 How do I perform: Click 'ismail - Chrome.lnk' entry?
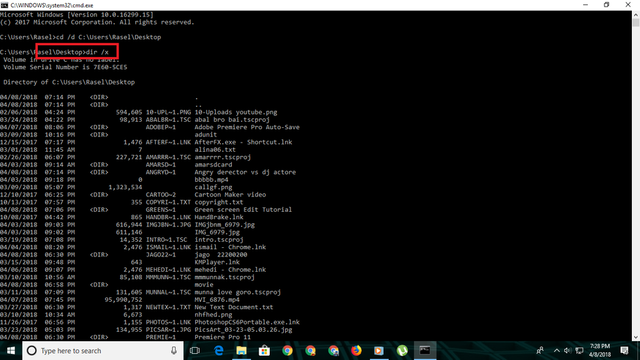pyautogui.click(x=230, y=247)
